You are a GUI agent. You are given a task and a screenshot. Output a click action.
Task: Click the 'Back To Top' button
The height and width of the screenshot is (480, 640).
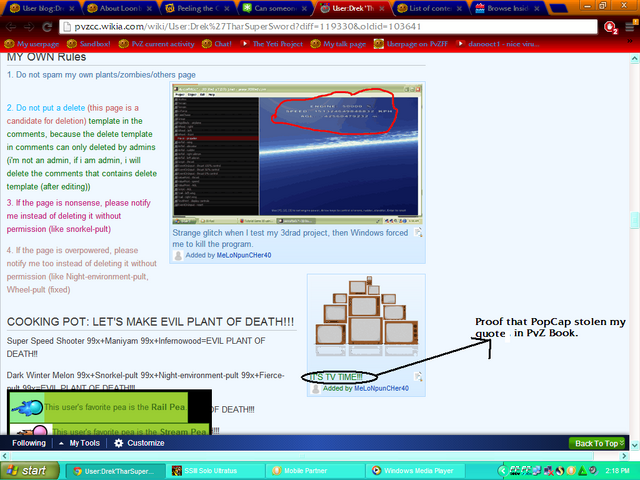tap(596, 443)
